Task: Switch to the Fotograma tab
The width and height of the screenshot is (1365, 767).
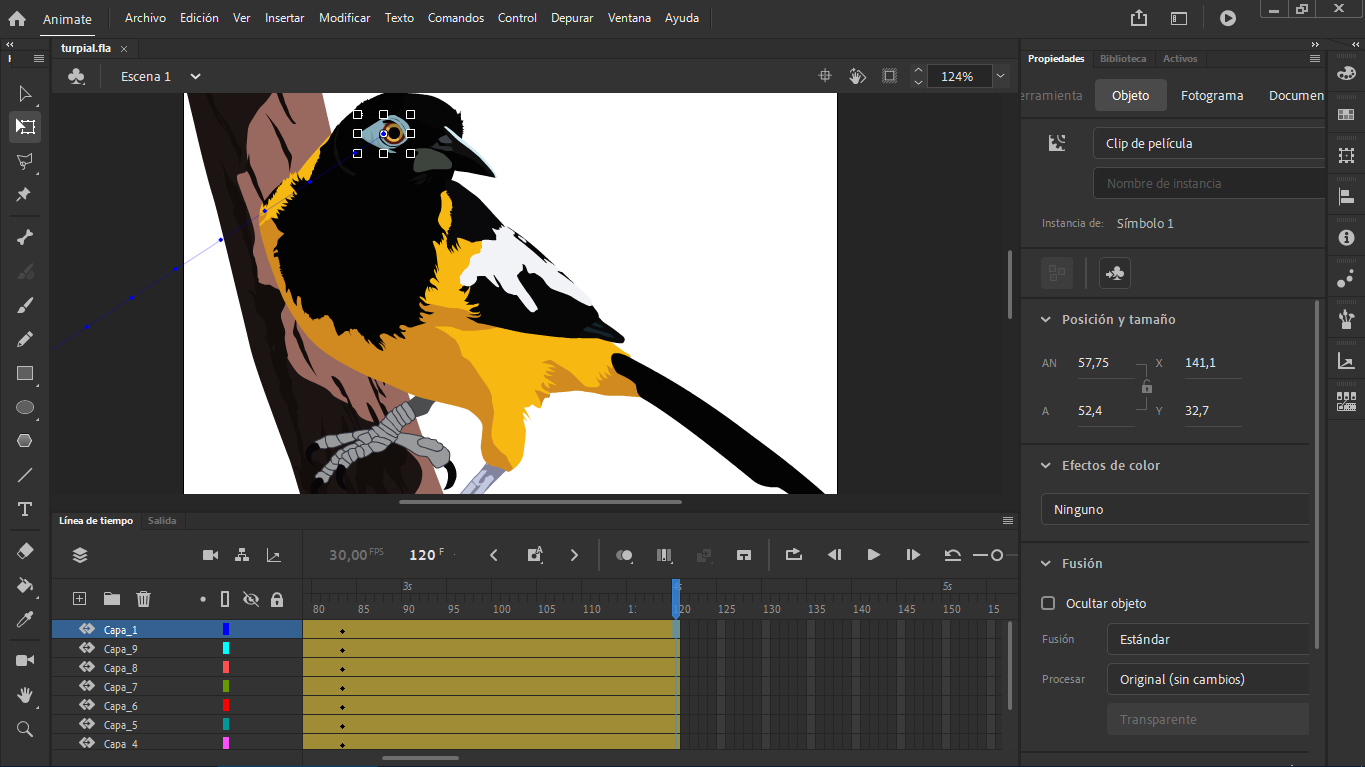Action: [x=1212, y=95]
